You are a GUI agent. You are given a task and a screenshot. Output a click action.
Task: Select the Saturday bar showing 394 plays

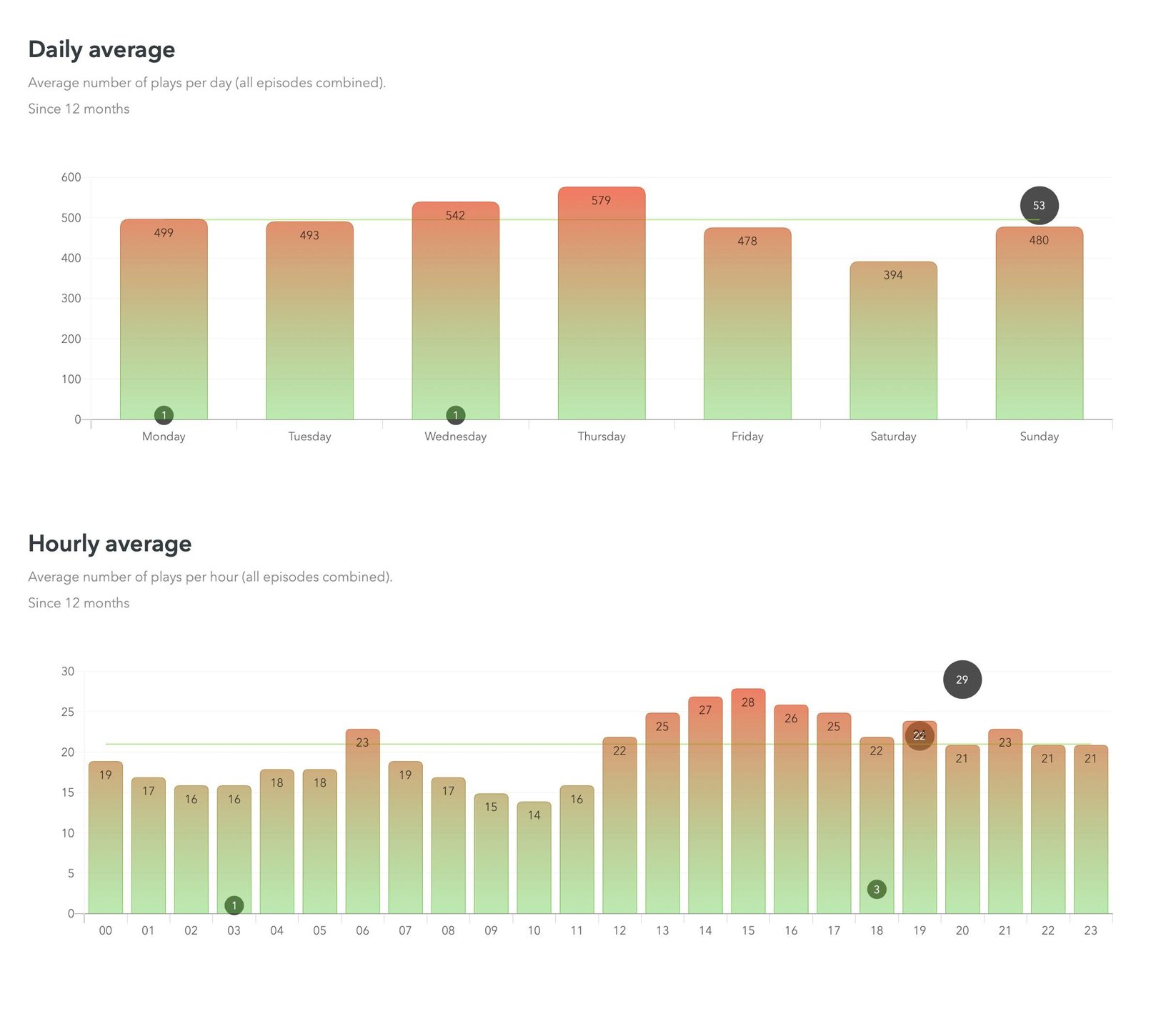(x=893, y=343)
